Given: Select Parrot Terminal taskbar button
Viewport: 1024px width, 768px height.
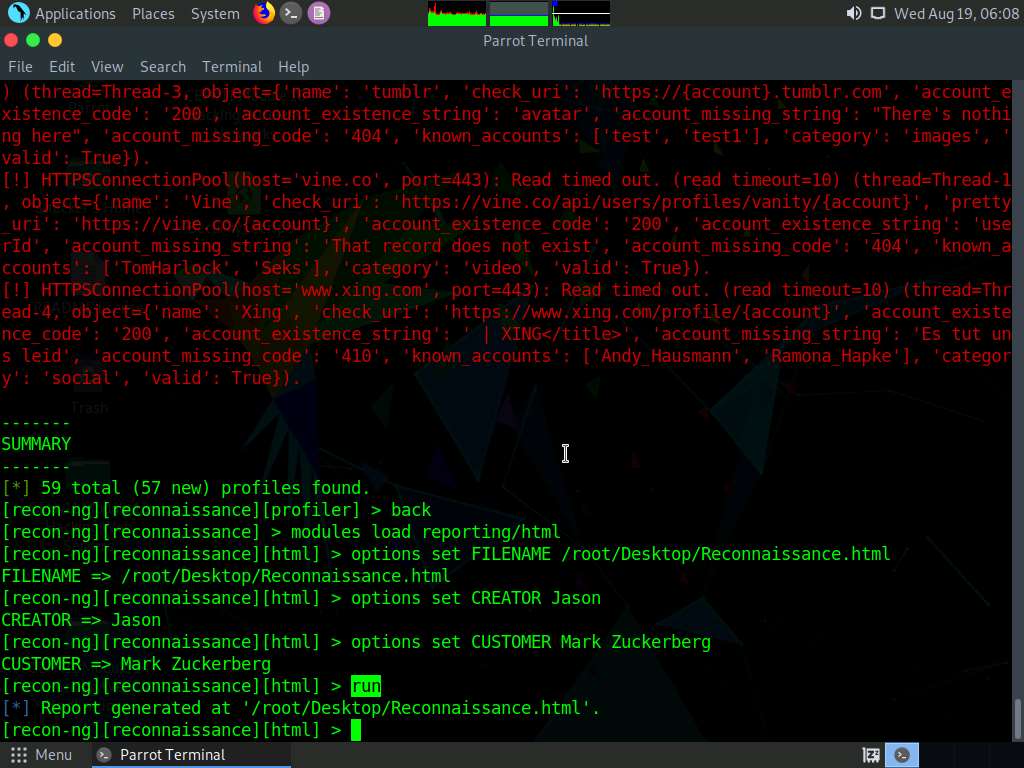Looking at the screenshot, I should 191,755.
